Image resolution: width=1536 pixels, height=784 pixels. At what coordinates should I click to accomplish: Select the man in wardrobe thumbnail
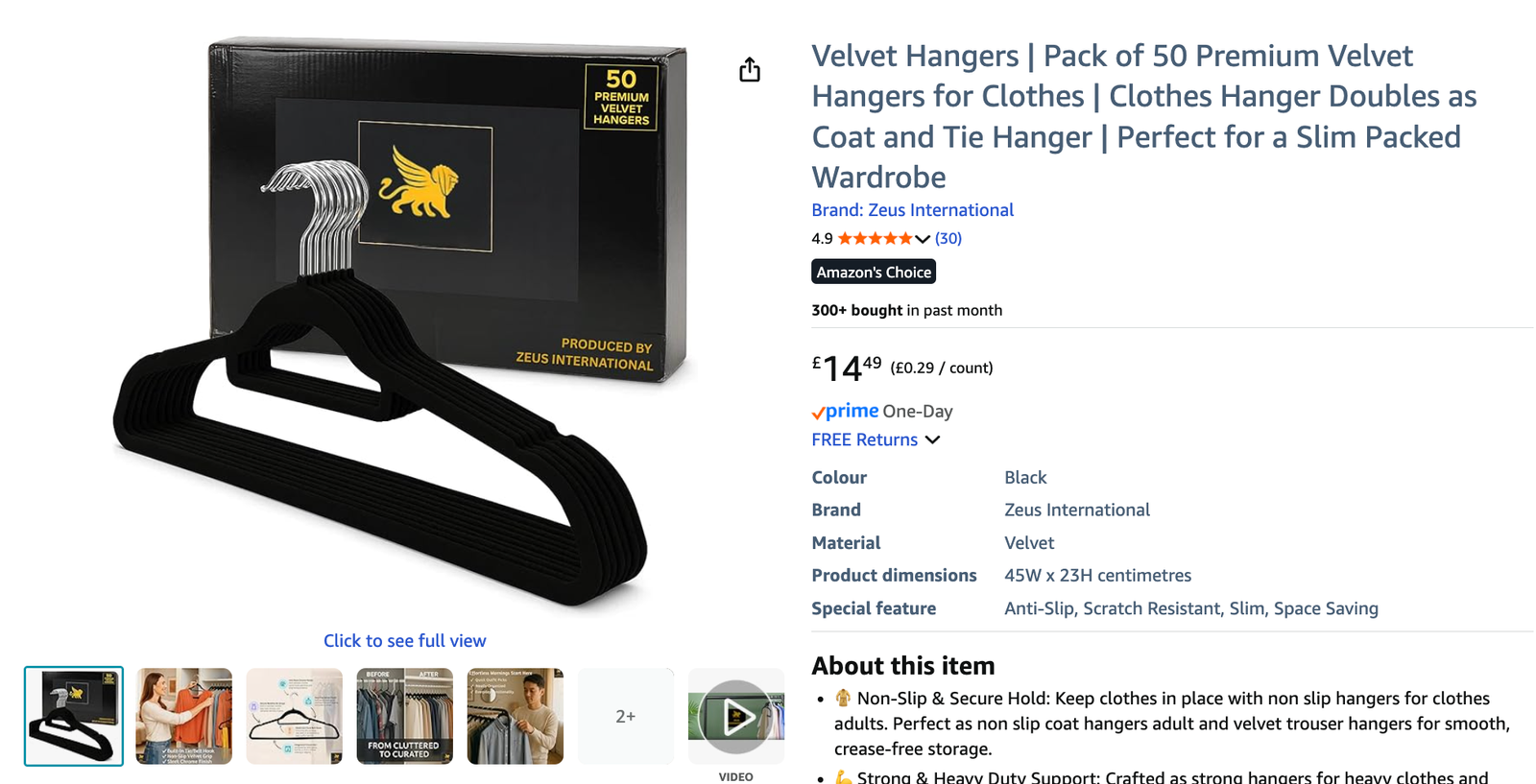(x=516, y=717)
